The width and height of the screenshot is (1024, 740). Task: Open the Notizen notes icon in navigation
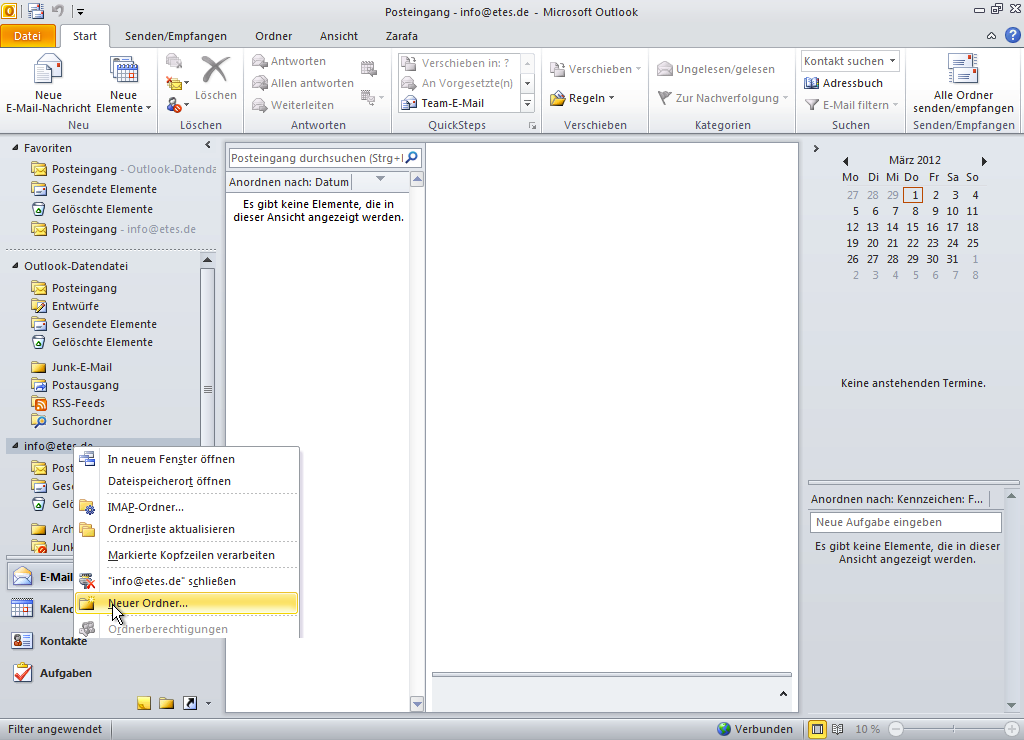click(144, 703)
